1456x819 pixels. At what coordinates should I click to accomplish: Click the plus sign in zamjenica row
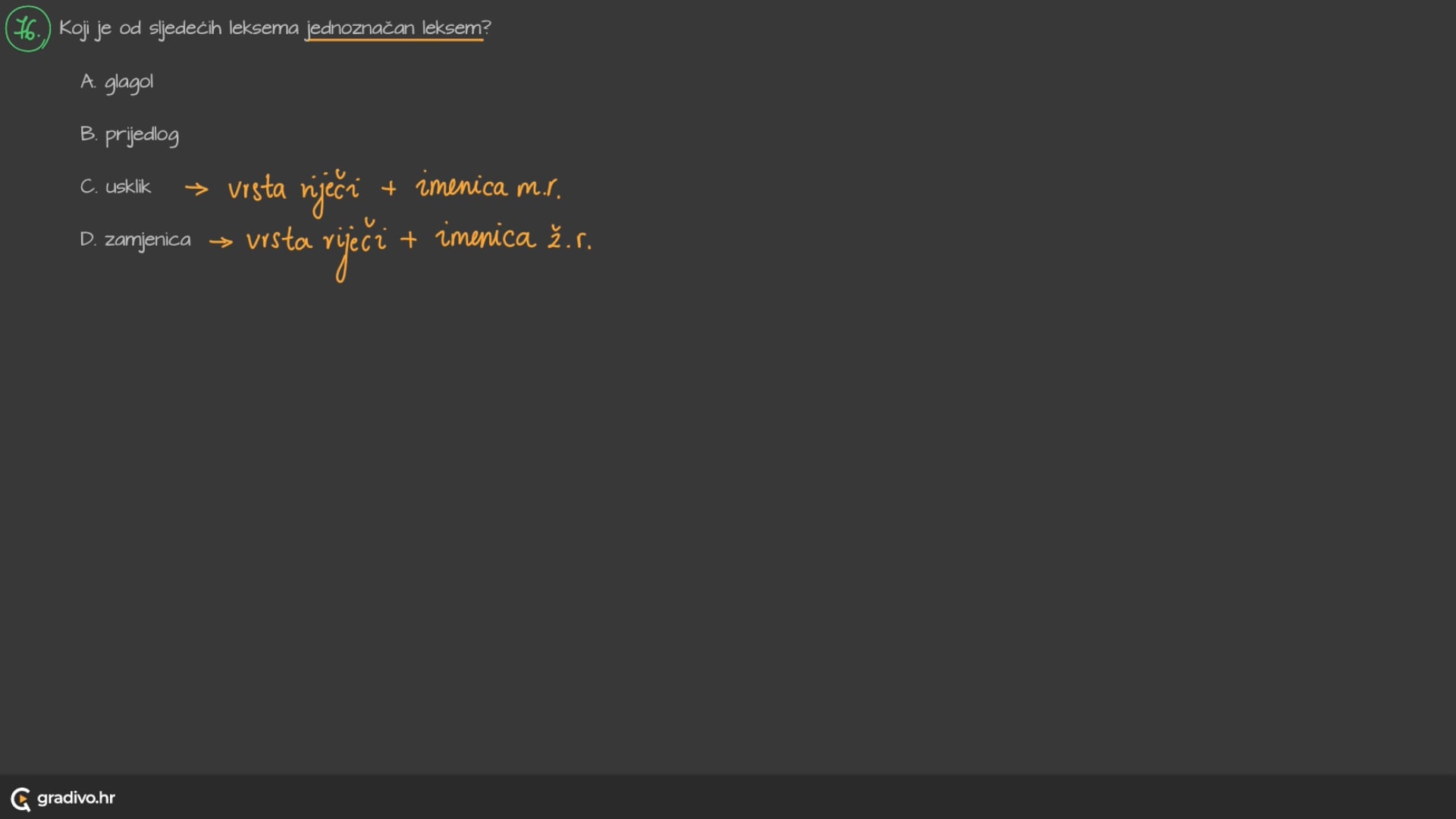[x=409, y=240]
